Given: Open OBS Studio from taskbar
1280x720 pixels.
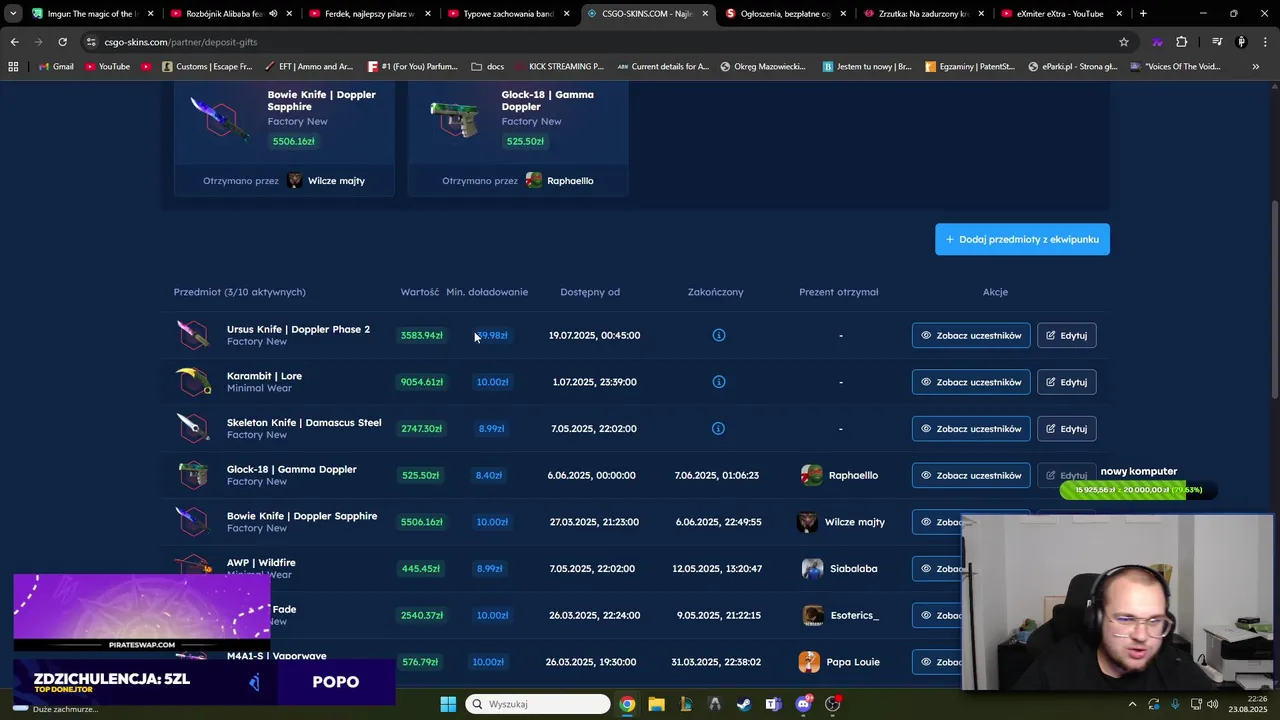Looking at the screenshot, I should pos(832,704).
